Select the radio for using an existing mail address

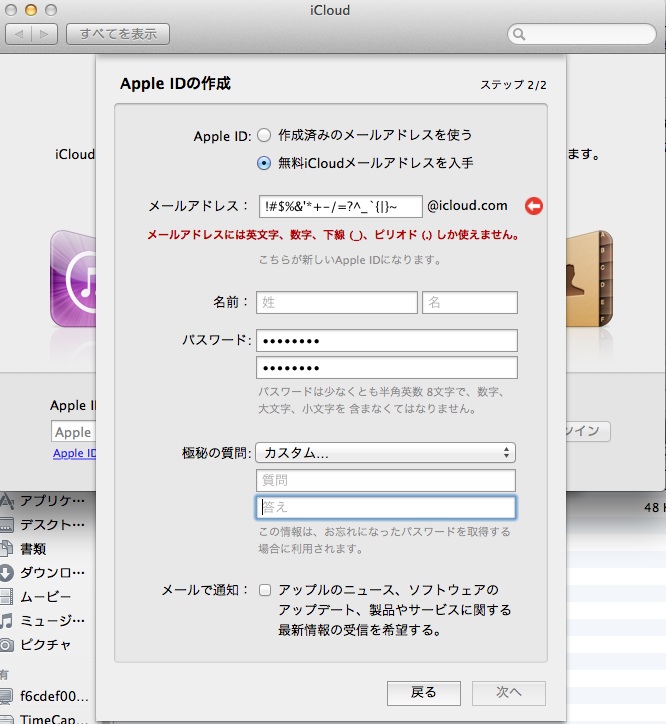(264, 135)
